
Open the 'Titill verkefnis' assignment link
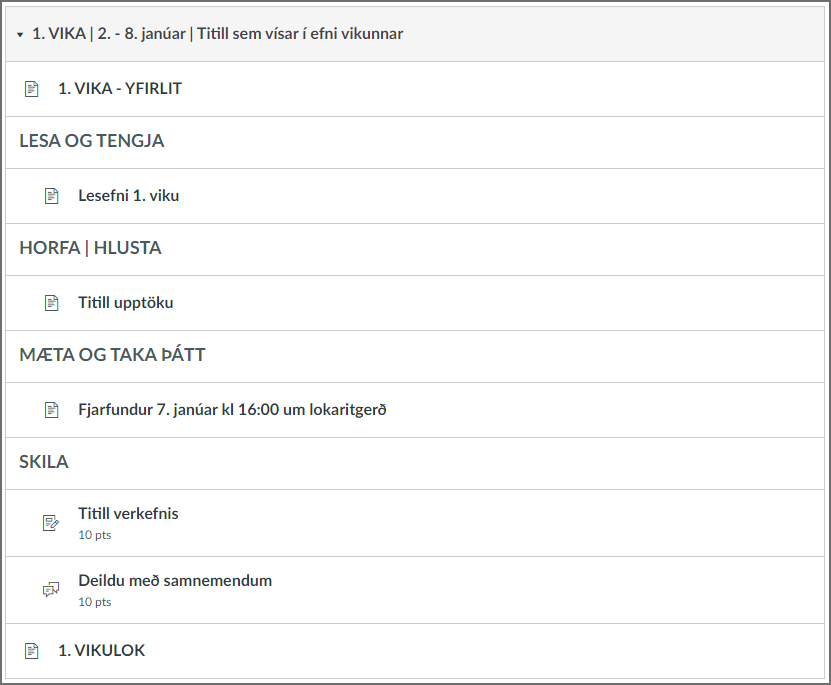pyautogui.click(x=128, y=513)
